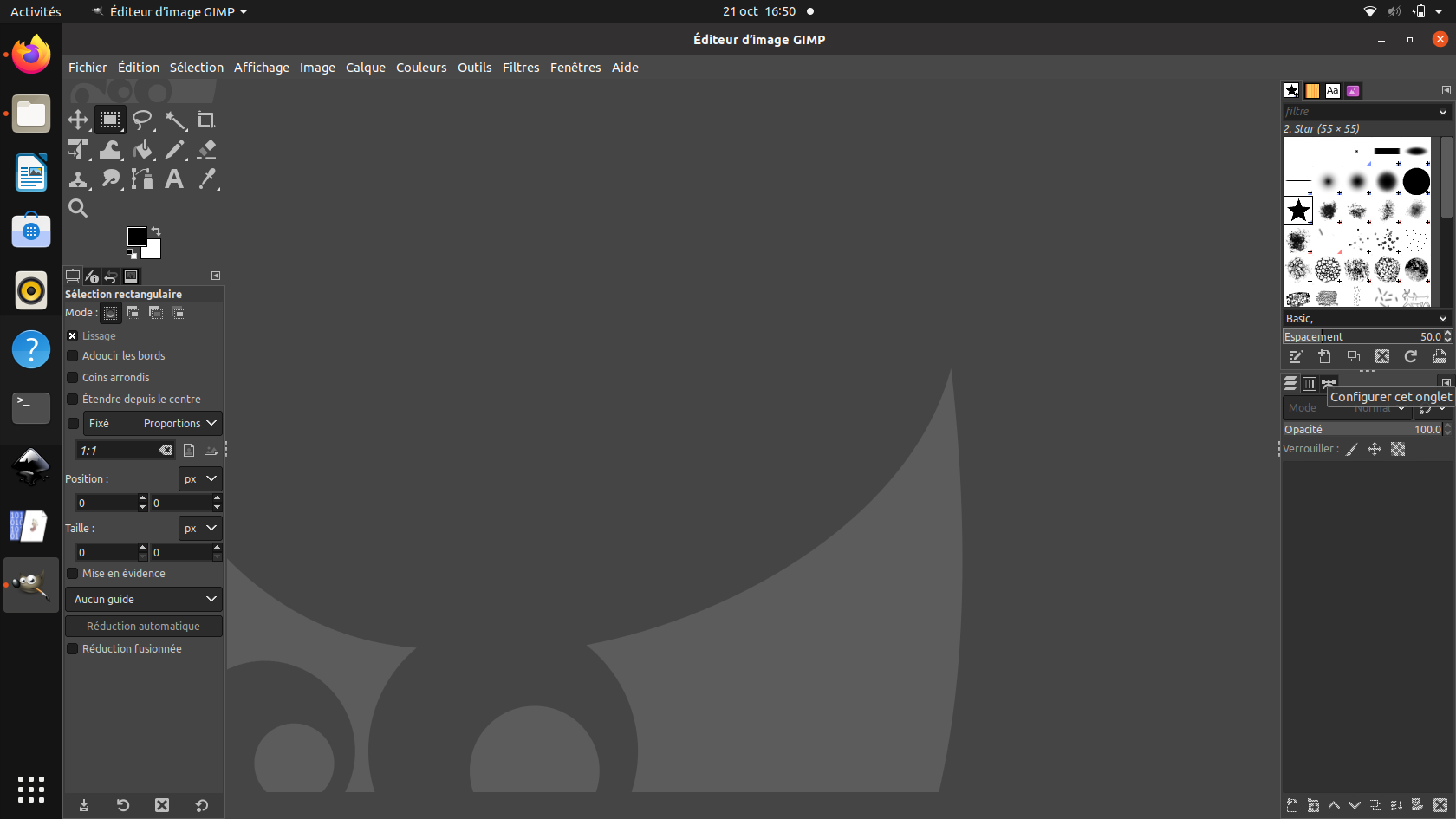The width and height of the screenshot is (1456, 819).
Task: Open the Calque menu
Action: (x=365, y=68)
